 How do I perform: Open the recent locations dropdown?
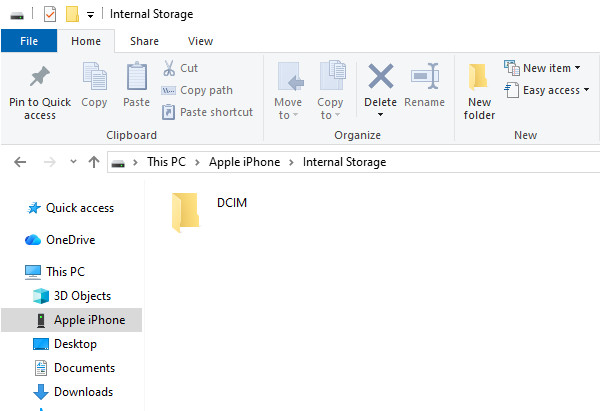tap(73, 161)
